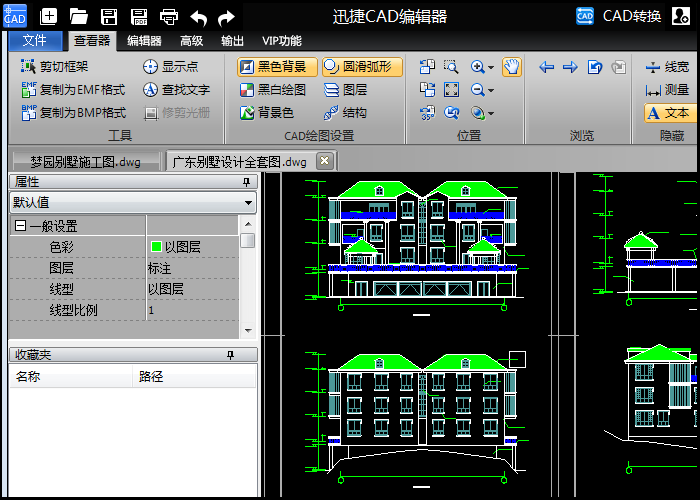Click the 剪切框架 clip frame tool
The image size is (700, 500).
(x=54, y=67)
